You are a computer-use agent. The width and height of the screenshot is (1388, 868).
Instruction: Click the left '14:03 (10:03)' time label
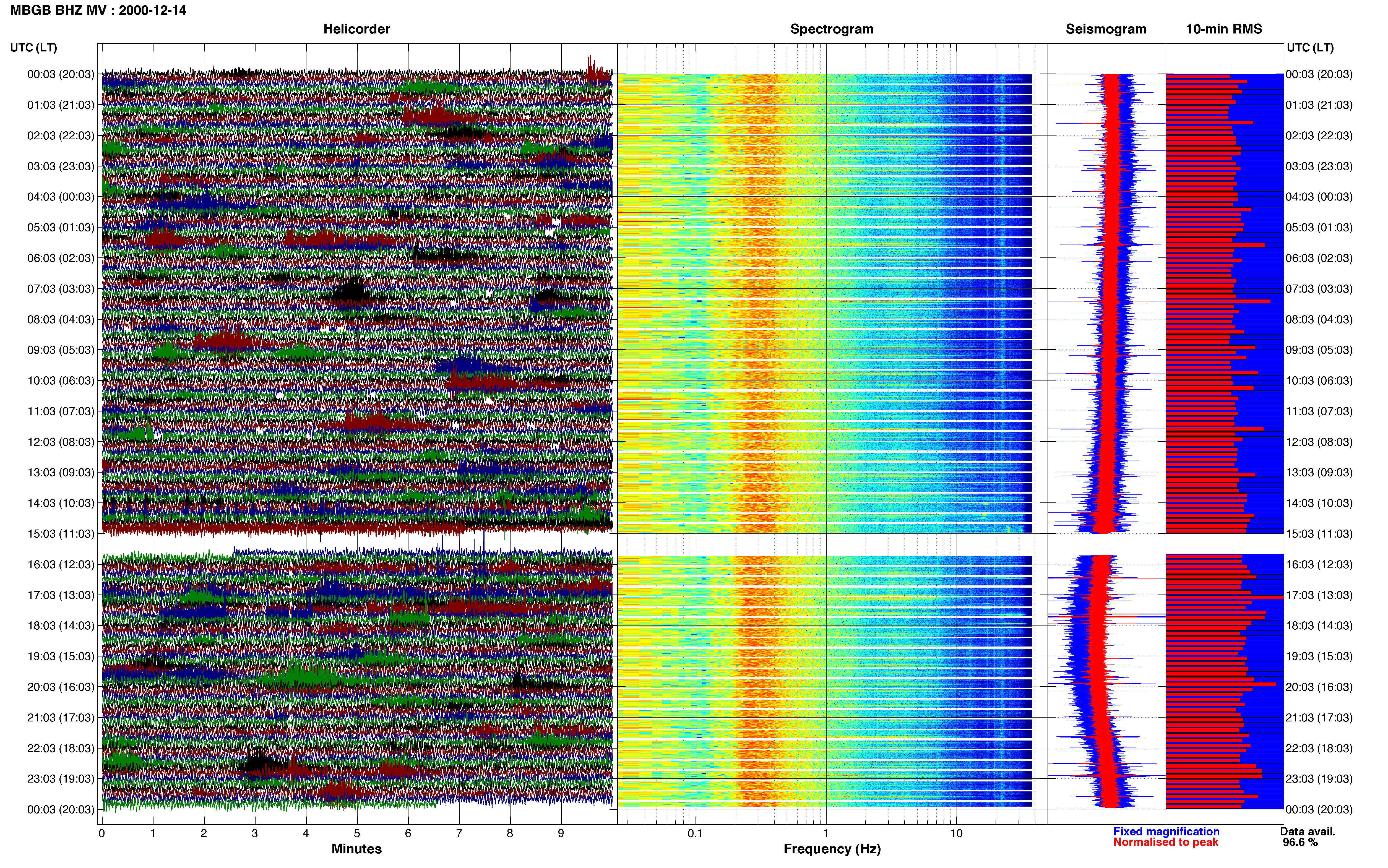[x=60, y=503]
